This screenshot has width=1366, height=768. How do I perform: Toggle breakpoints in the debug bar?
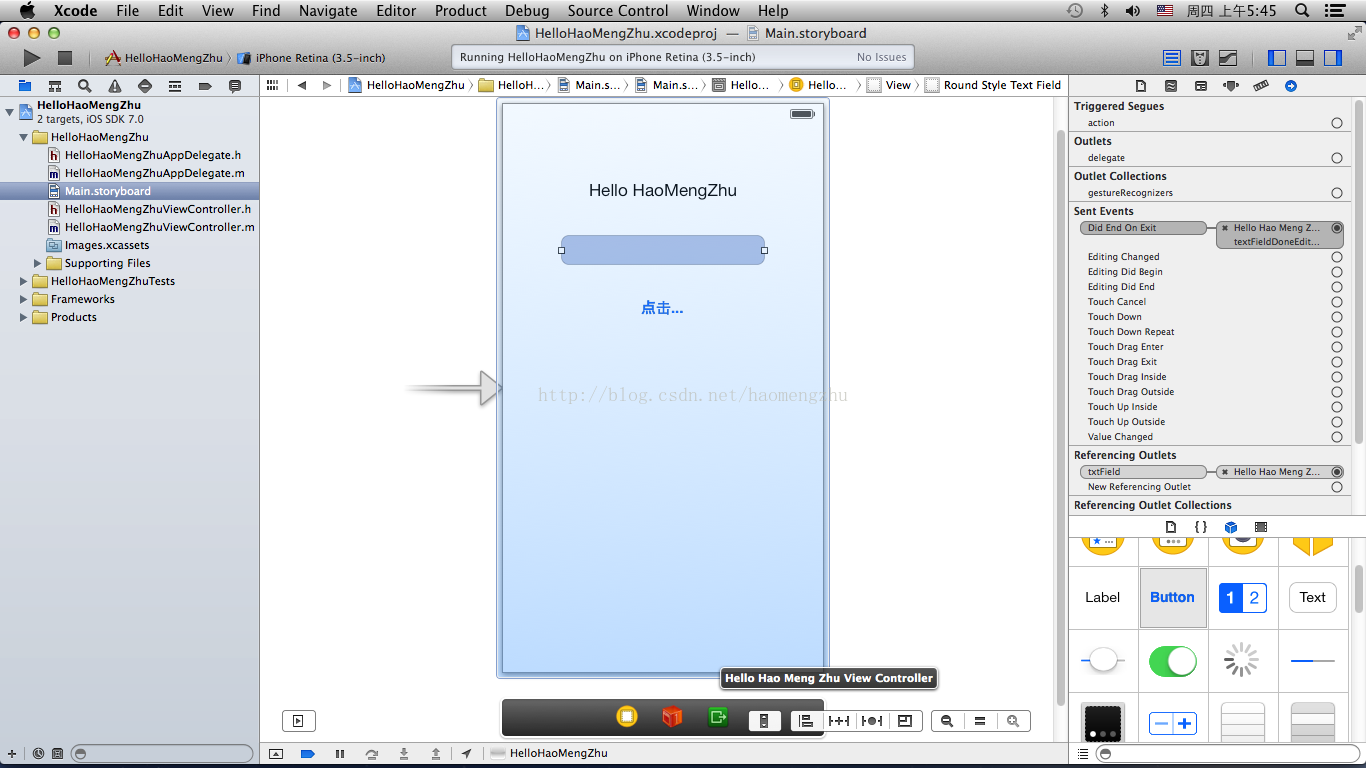pyautogui.click(x=308, y=753)
